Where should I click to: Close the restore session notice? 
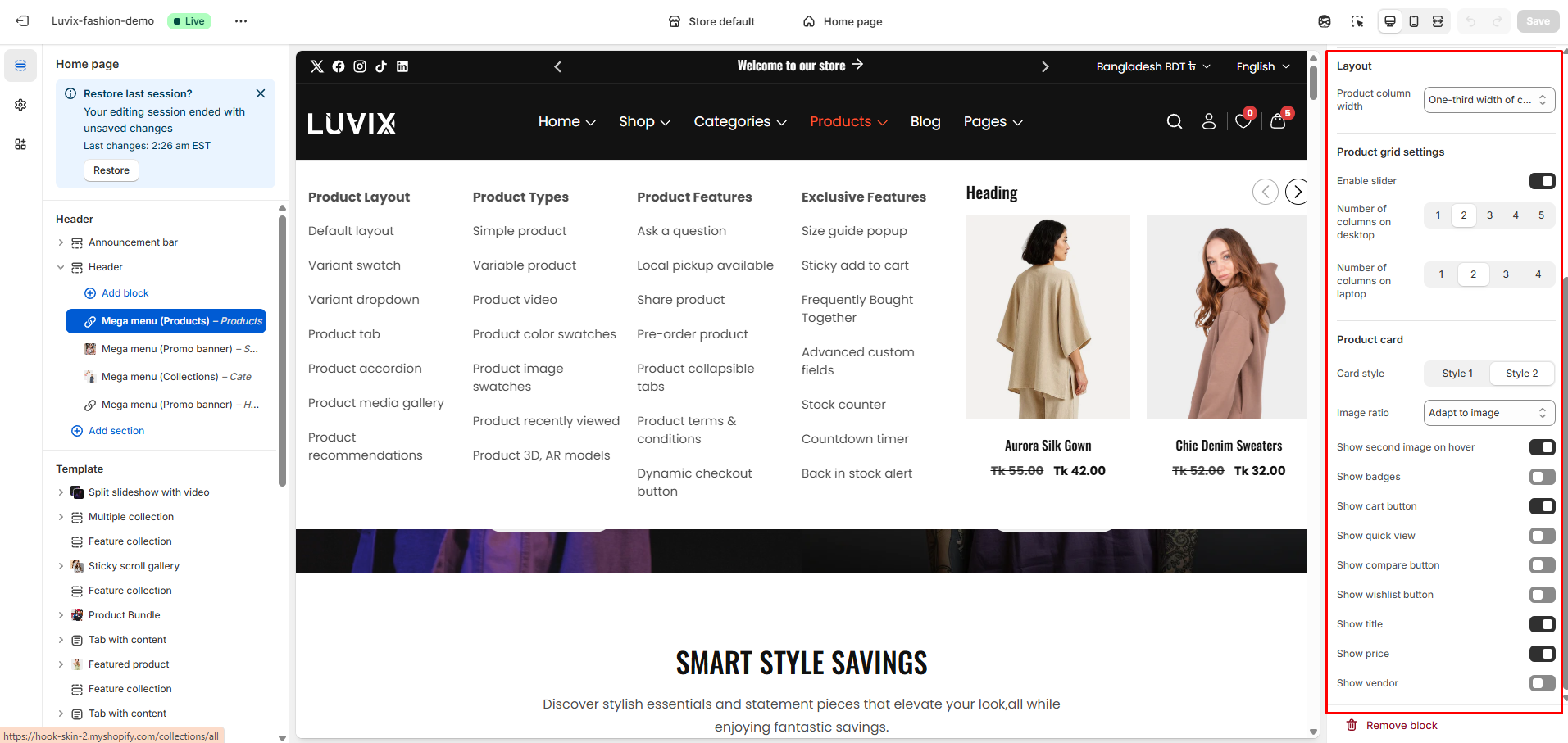[x=261, y=93]
